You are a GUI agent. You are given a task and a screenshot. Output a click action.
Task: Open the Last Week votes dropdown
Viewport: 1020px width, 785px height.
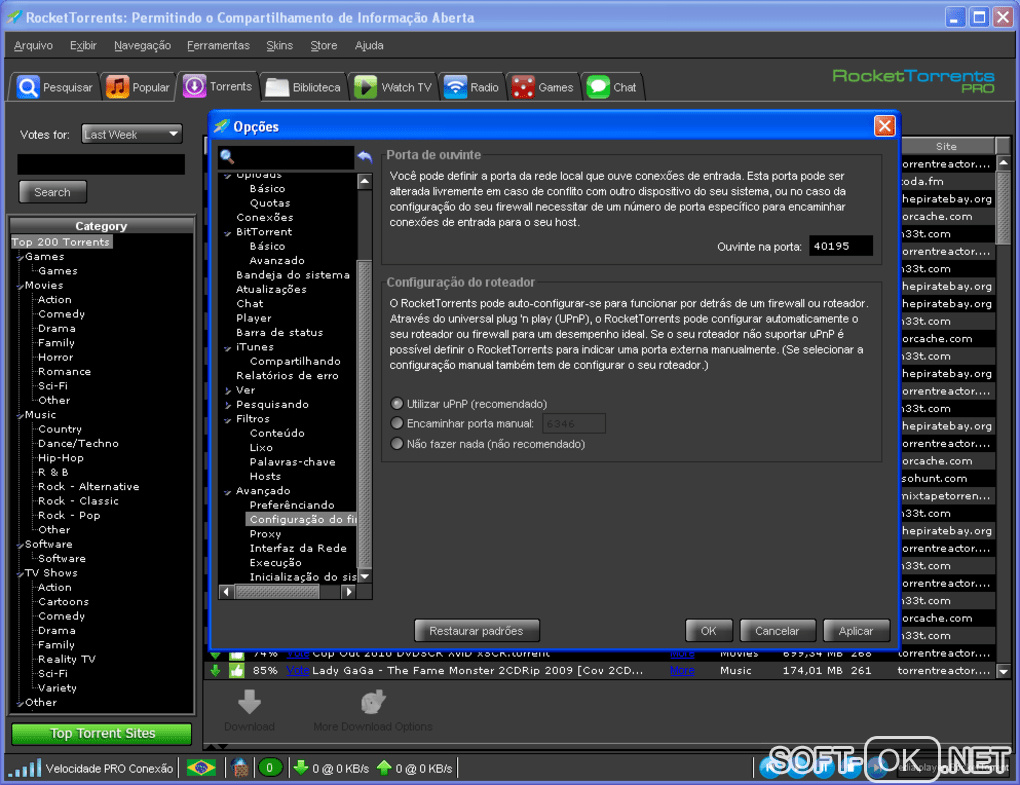[x=132, y=135]
